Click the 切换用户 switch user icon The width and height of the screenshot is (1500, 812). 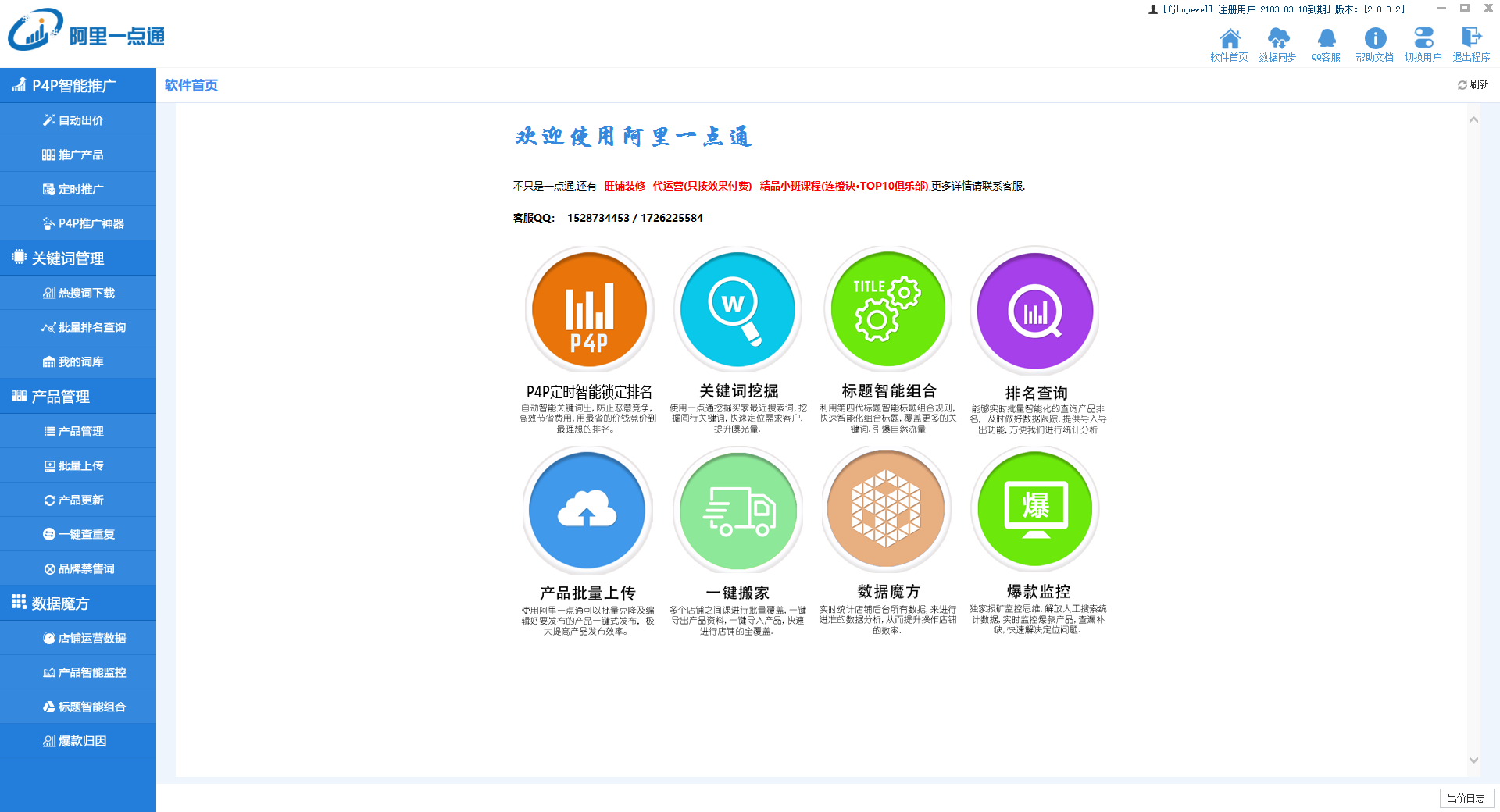[x=1423, y=45]
